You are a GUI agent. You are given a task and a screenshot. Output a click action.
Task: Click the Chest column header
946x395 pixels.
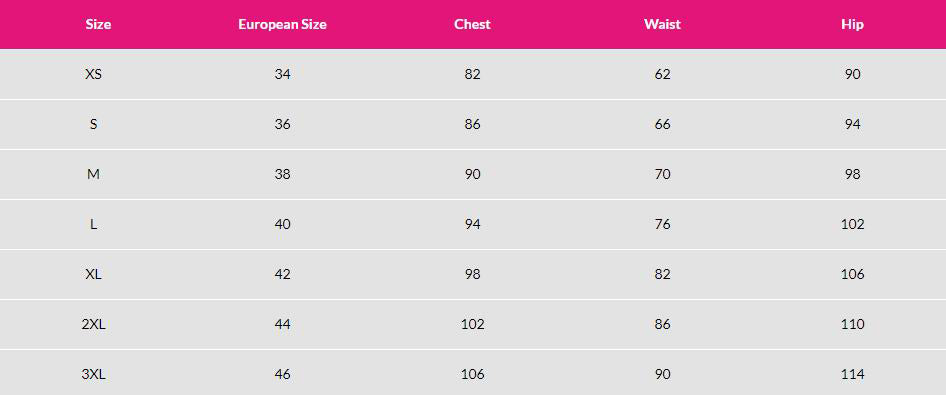point(472,25)
